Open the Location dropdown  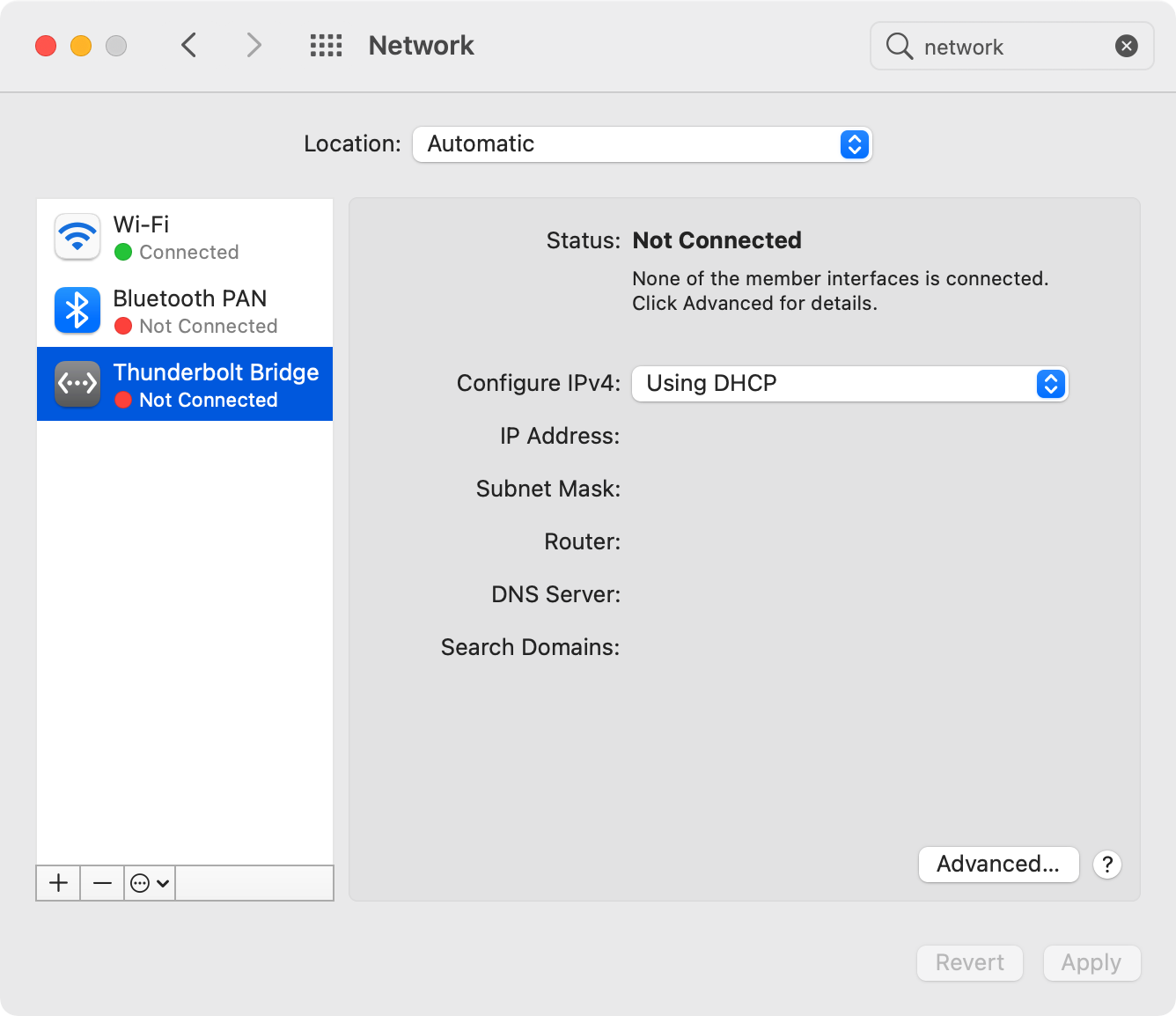[x=642, y=144]
